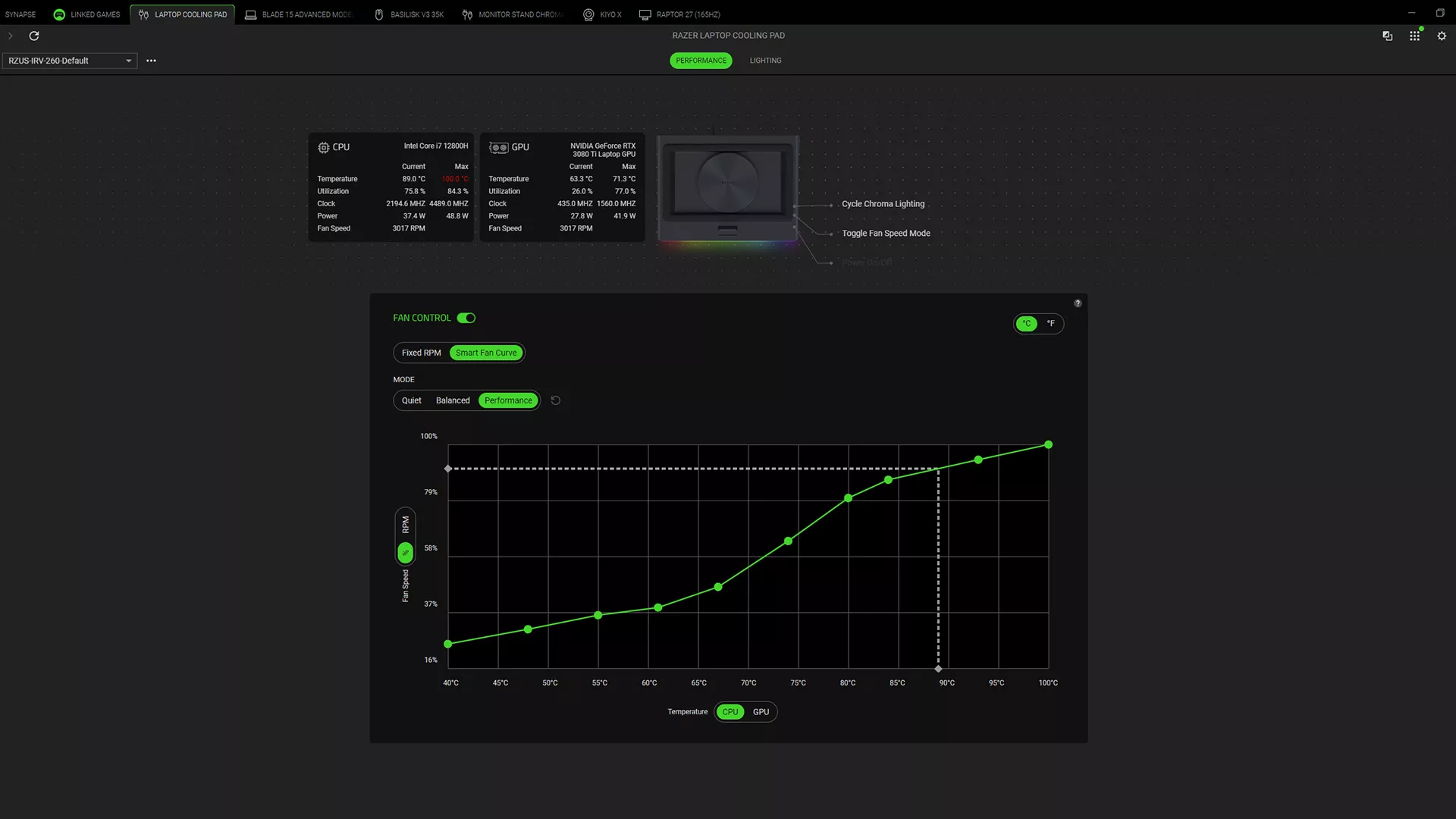Image resolution: width=1456 pixels, height=819 pixels.
Task: Restore down the Synapse window
Action: coord(1440,13)
